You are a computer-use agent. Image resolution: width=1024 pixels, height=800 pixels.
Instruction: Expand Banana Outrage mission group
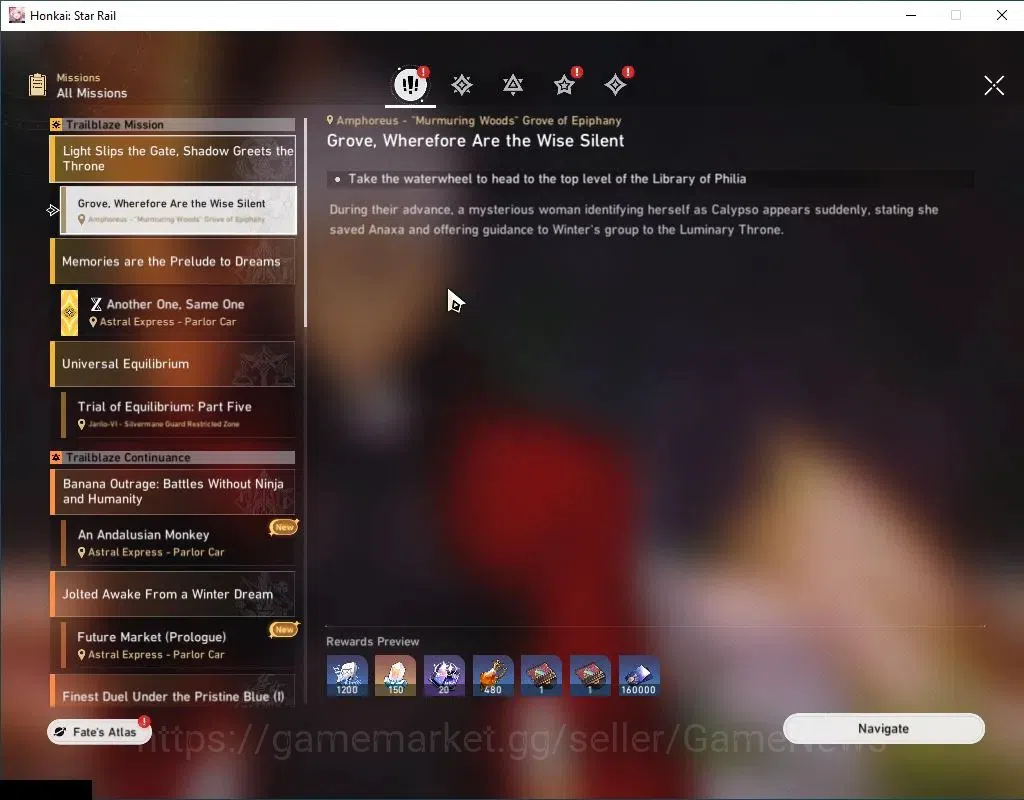coord(172,491)
